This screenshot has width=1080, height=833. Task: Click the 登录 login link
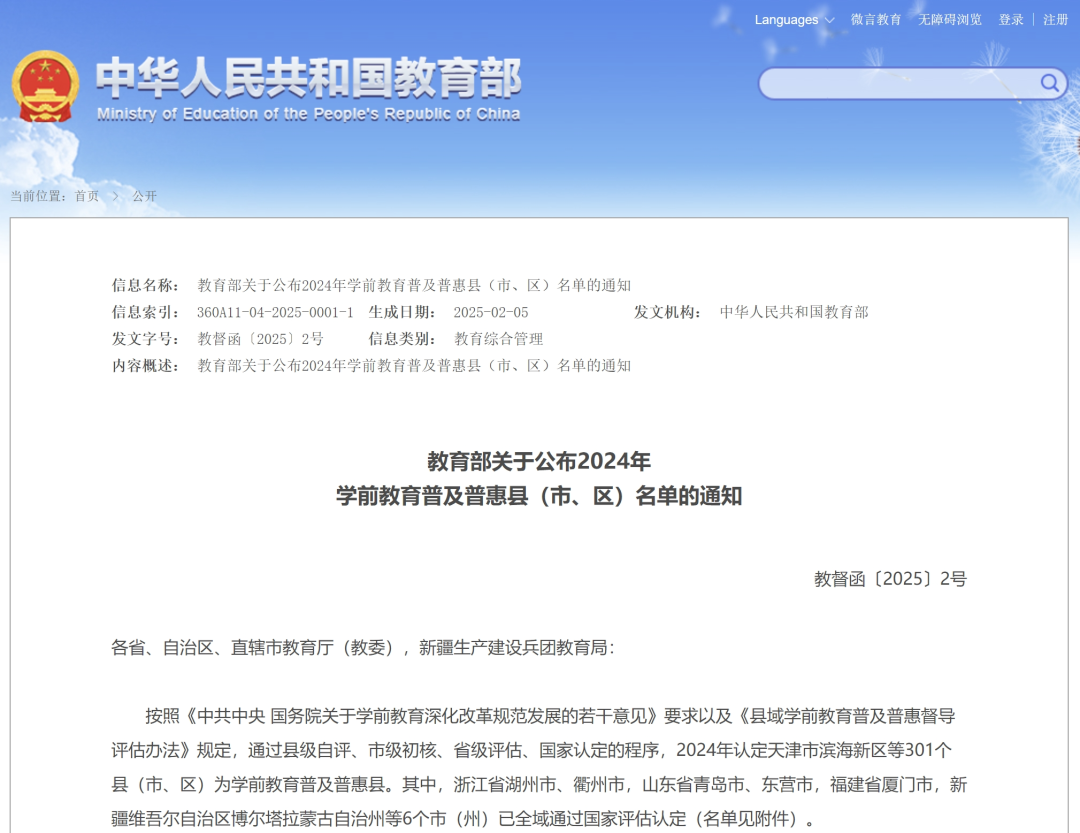(x=1010, y=20)
